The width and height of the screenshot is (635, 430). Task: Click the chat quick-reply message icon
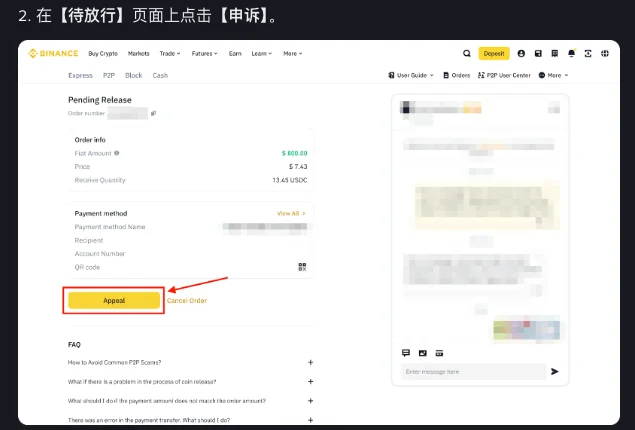click(x=406, y=353)
